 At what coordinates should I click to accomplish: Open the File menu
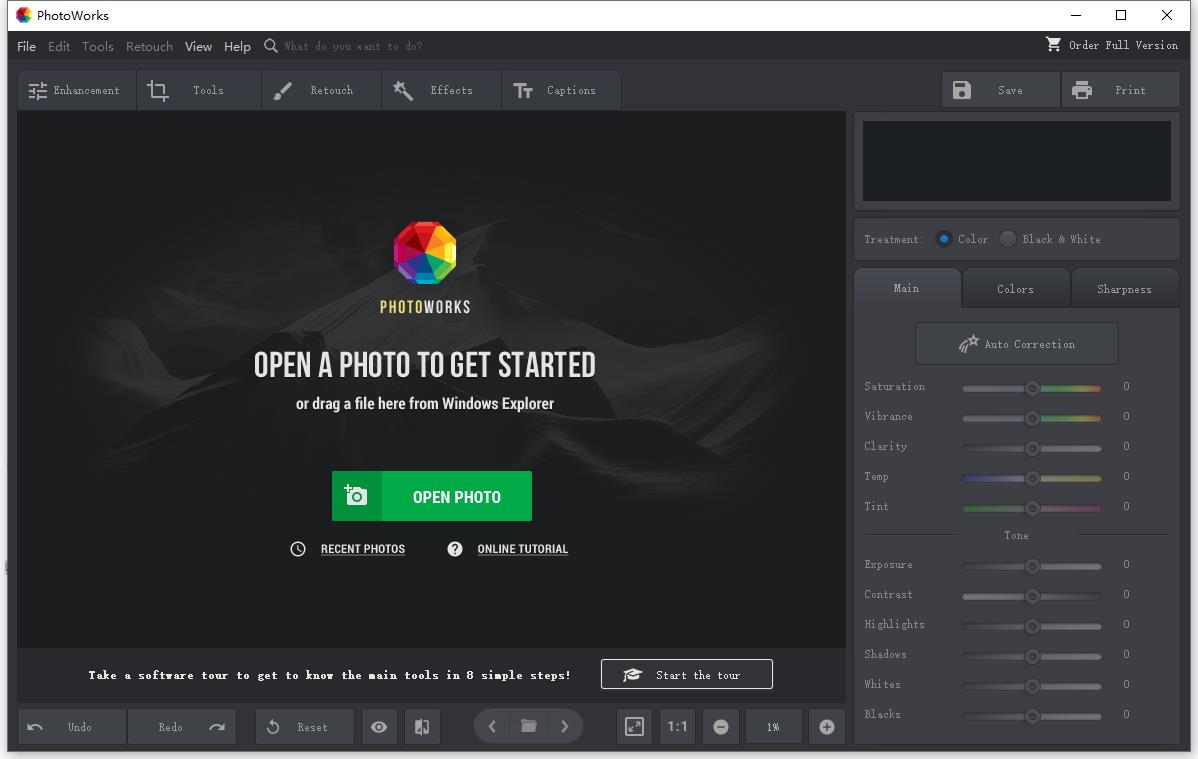26,46
